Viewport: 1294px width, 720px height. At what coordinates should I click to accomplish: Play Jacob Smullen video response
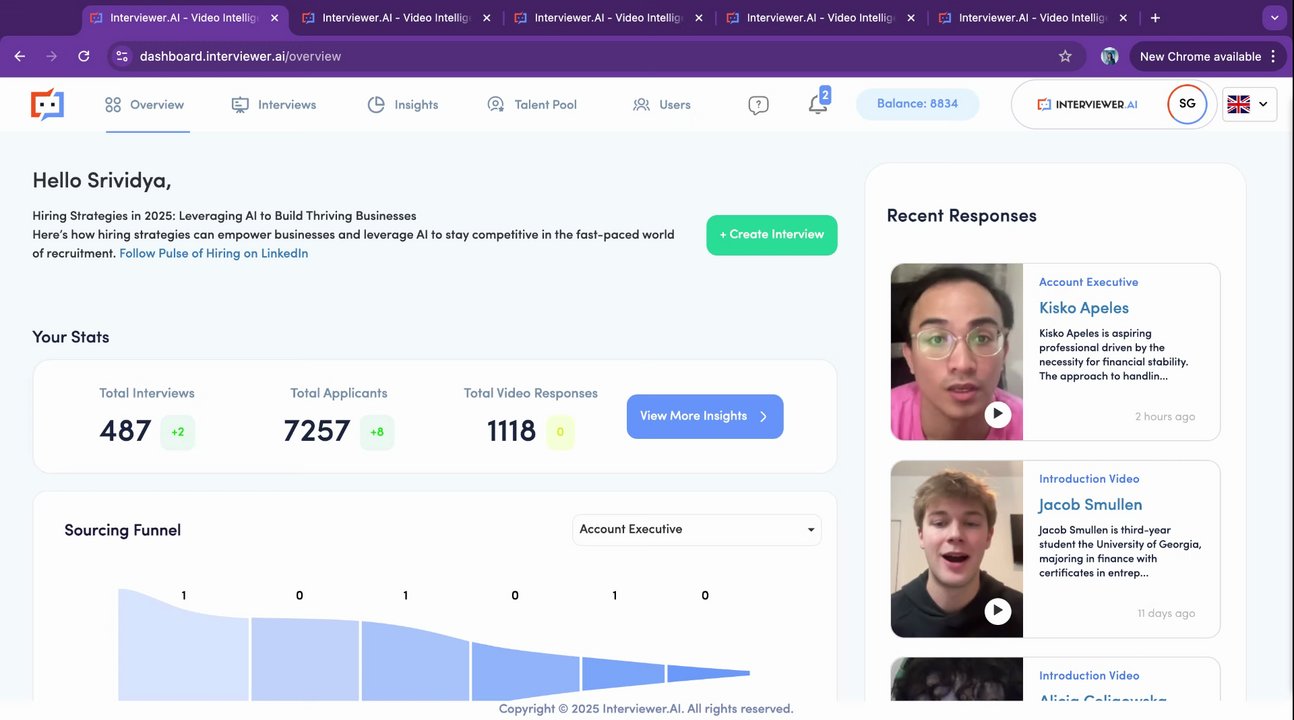tap(998, 611)
